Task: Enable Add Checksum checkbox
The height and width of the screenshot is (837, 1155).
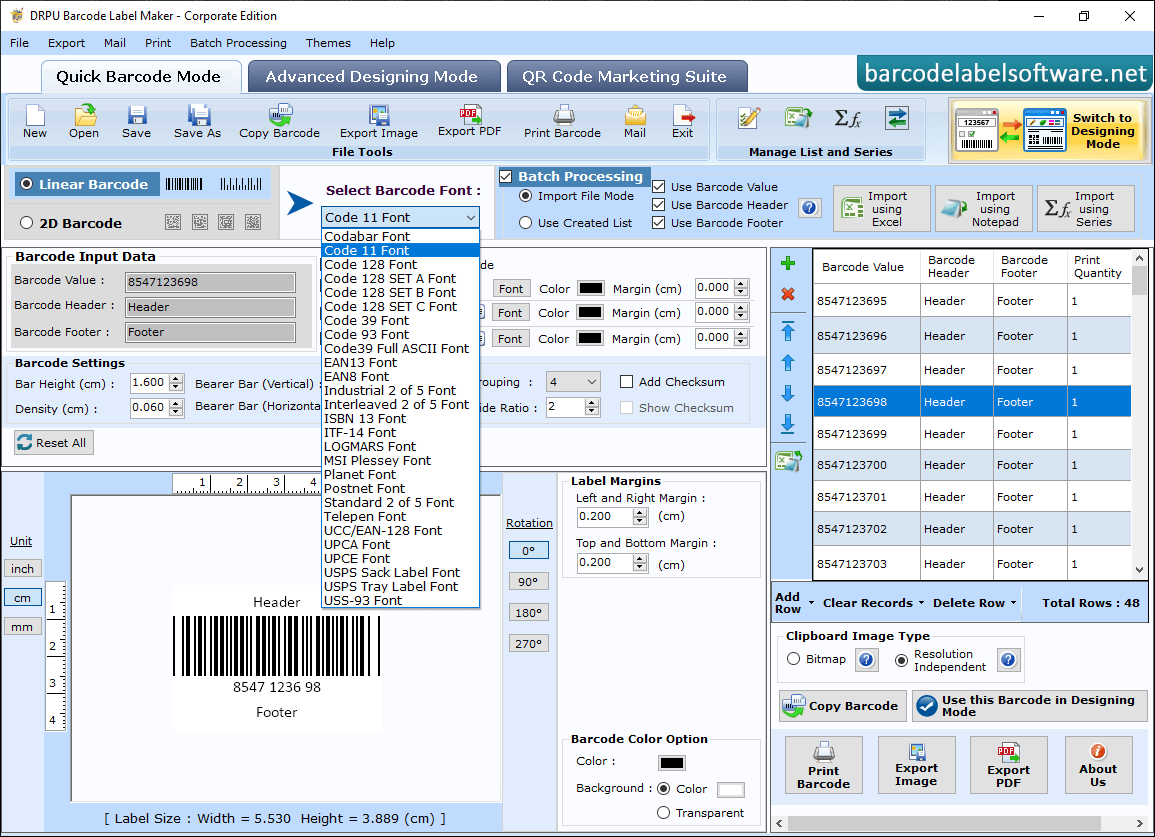Action: tap(626, 382)
